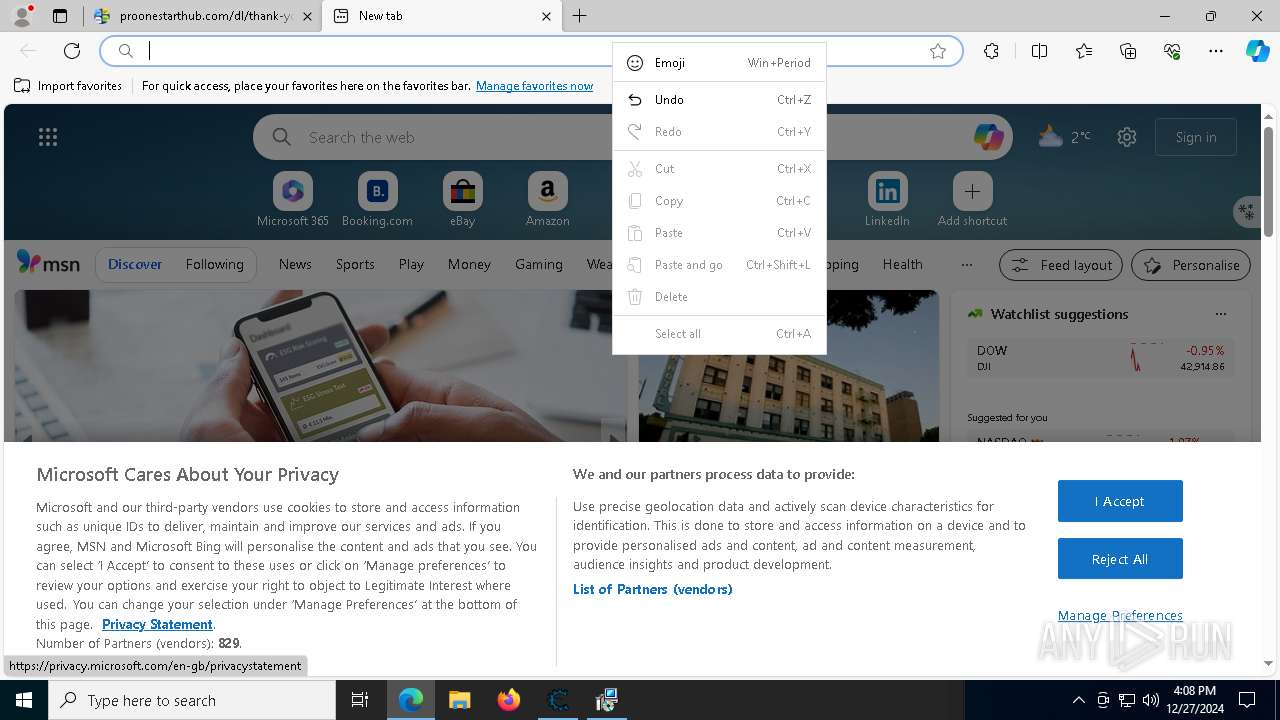Choose Undo from context menu
This screenshot has height=720, width=1280.
[x=719, y=100]
